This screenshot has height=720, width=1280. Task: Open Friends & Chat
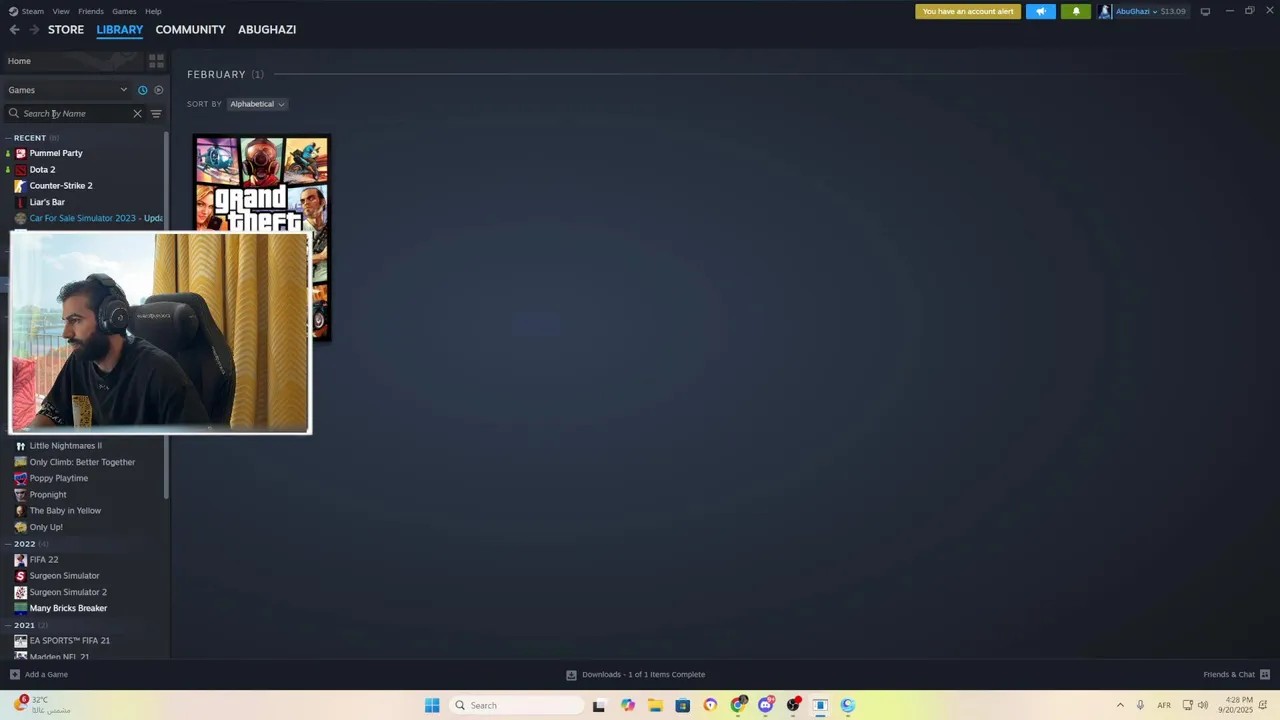1229,674
